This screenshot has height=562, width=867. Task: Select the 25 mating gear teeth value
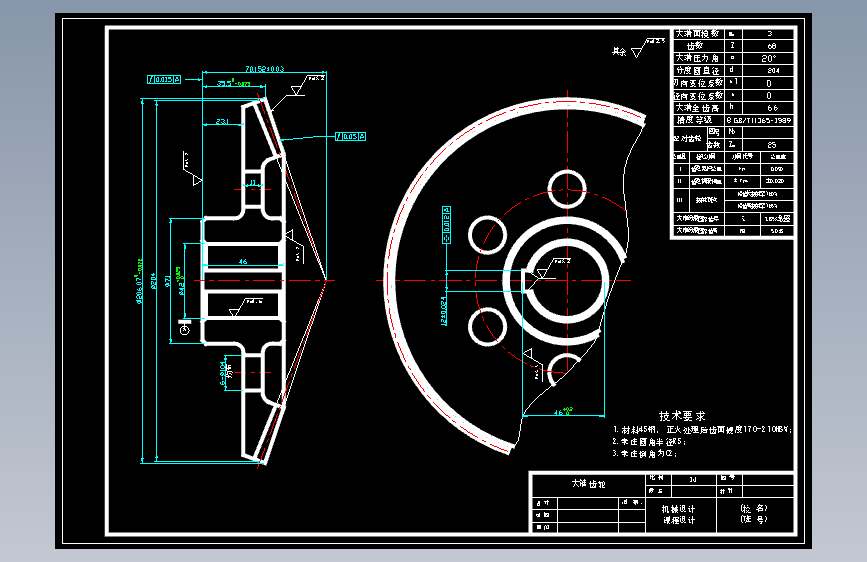772,145
